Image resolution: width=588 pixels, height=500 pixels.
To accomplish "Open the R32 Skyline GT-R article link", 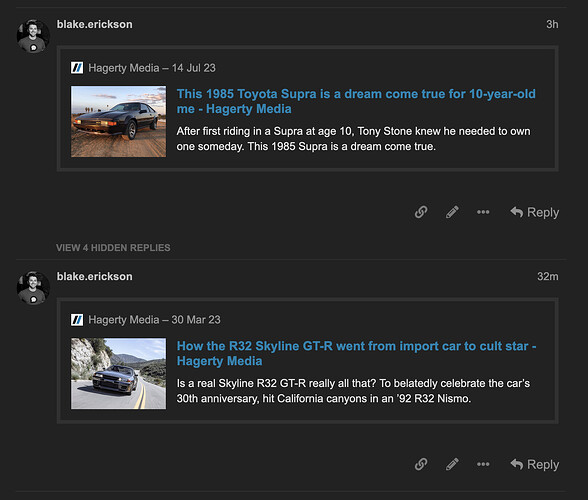I will (x=356, y=353).
